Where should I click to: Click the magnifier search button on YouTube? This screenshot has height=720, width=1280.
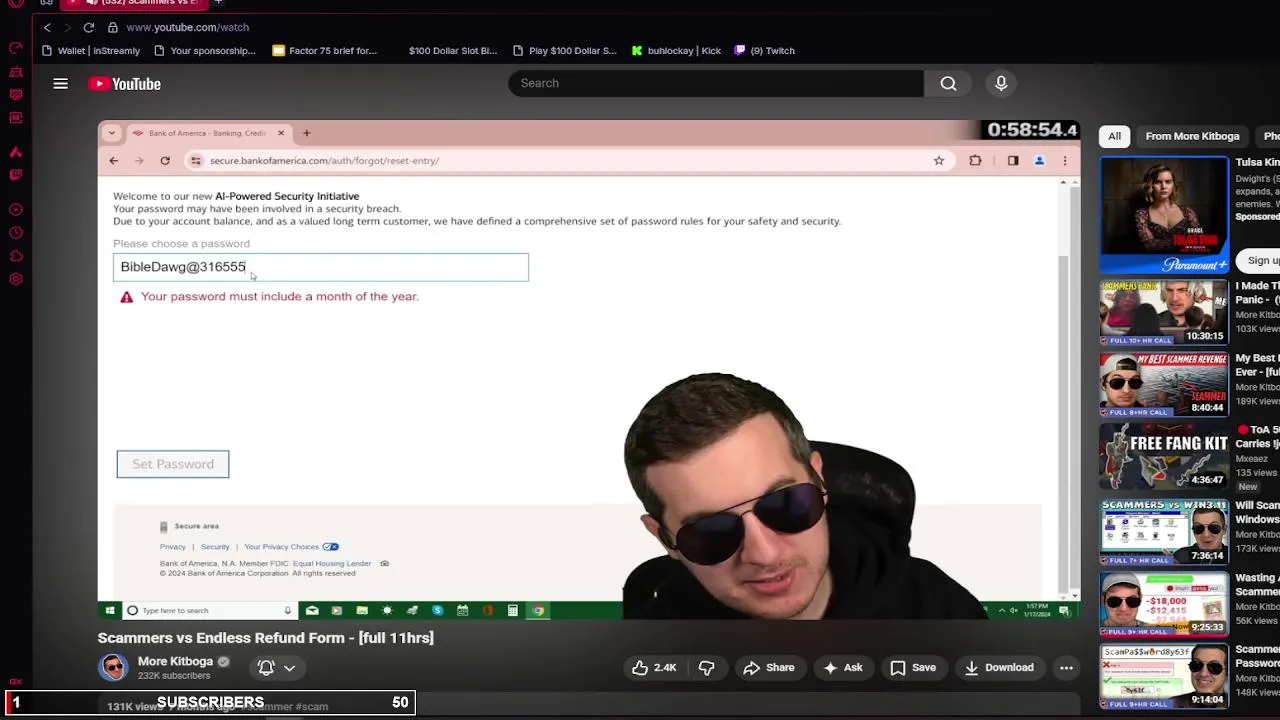pos(948,83)
